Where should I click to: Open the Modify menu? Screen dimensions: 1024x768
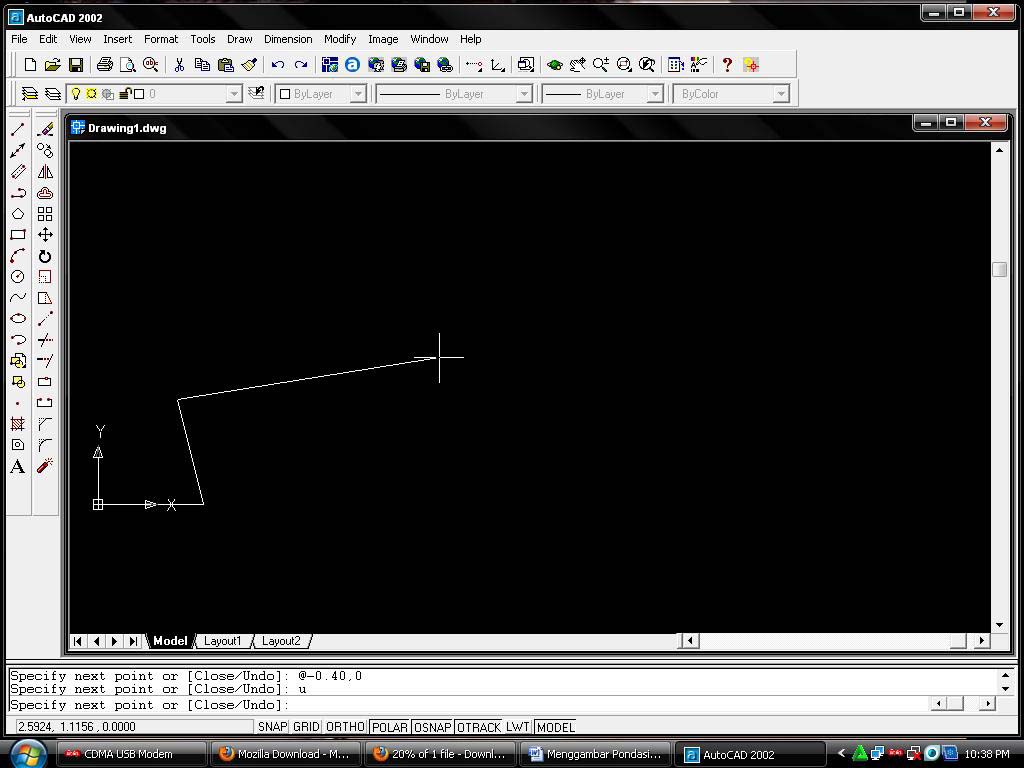340,39
